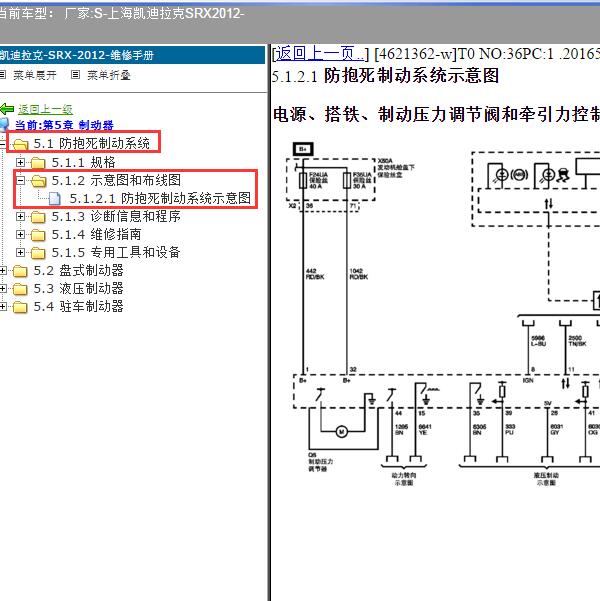Select 5.1.4 维修指南 tree item
The width and height of the screenshot is (600, 601).
tap(96, 235)
